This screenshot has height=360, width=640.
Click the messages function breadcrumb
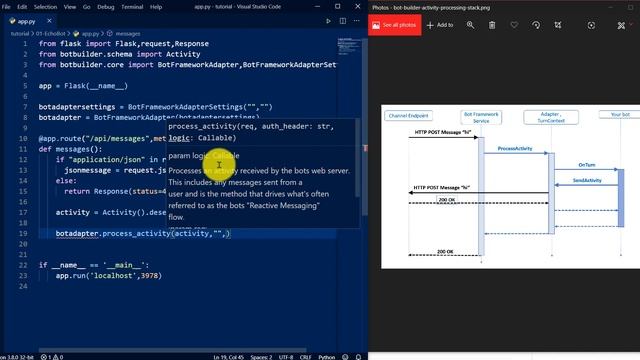[128, 34]
